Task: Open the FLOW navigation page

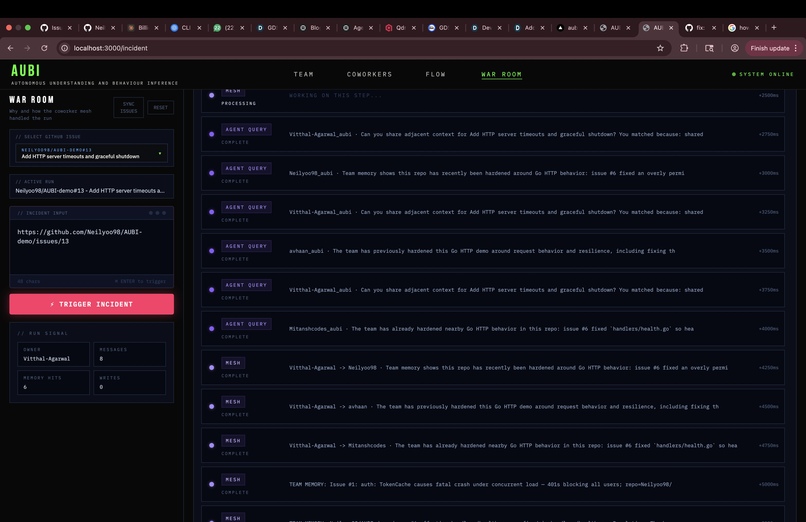Action: pos(435,74)
